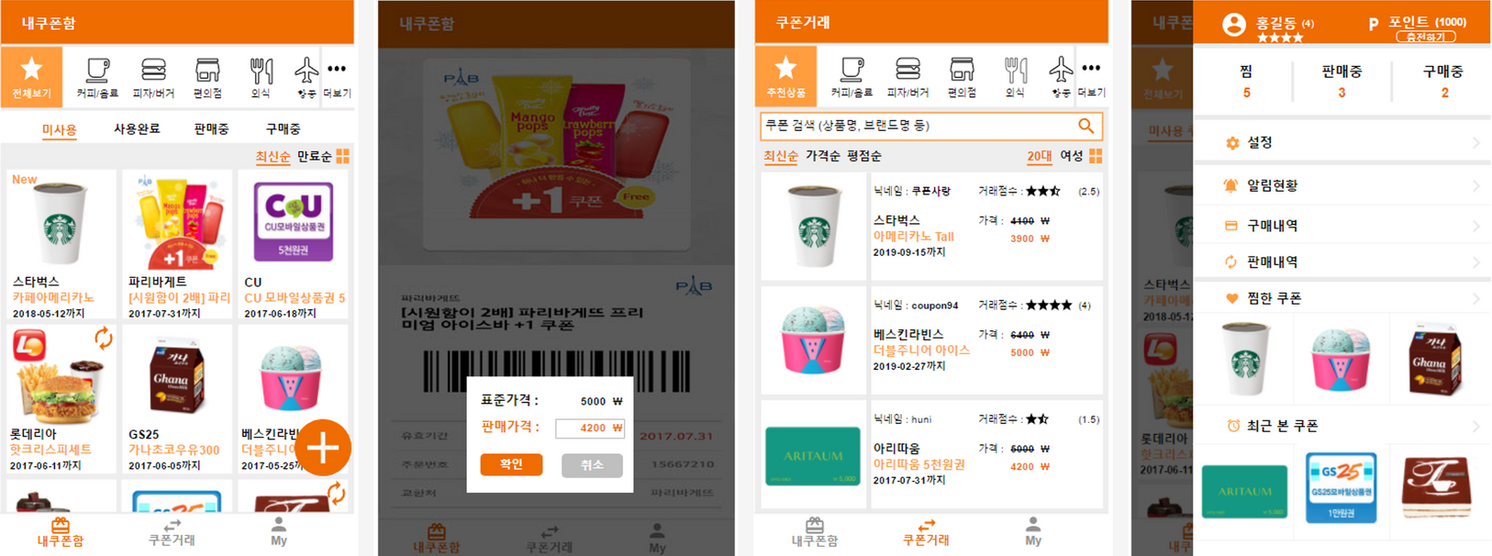The width and height of the screenshot is (1492, 556).
Task: Click the bell icon beside 알림현황
Action: tap(1231, 185)
